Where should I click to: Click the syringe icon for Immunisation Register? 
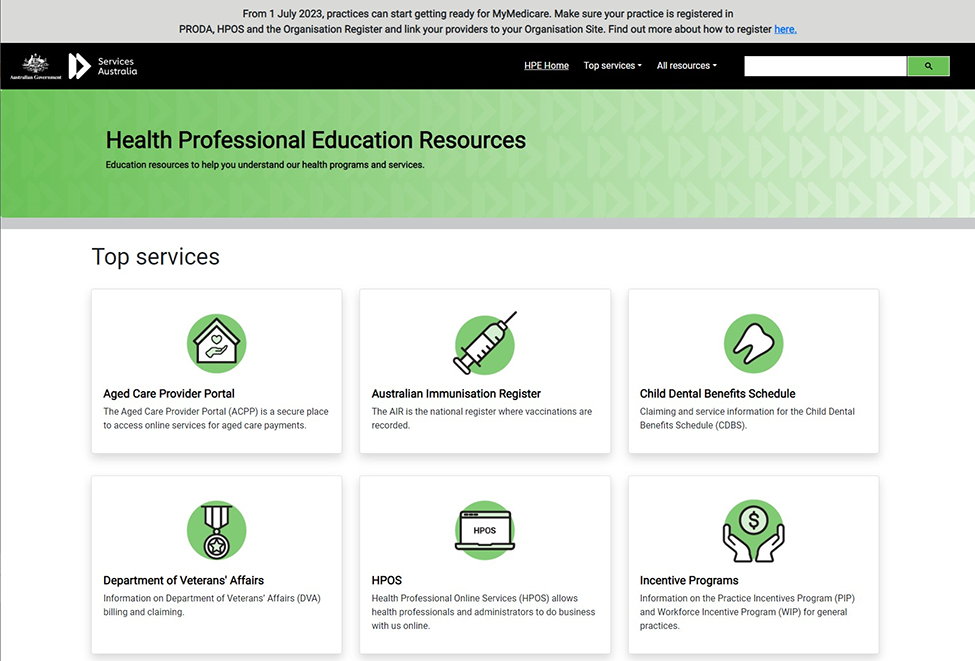pos(485,343)
